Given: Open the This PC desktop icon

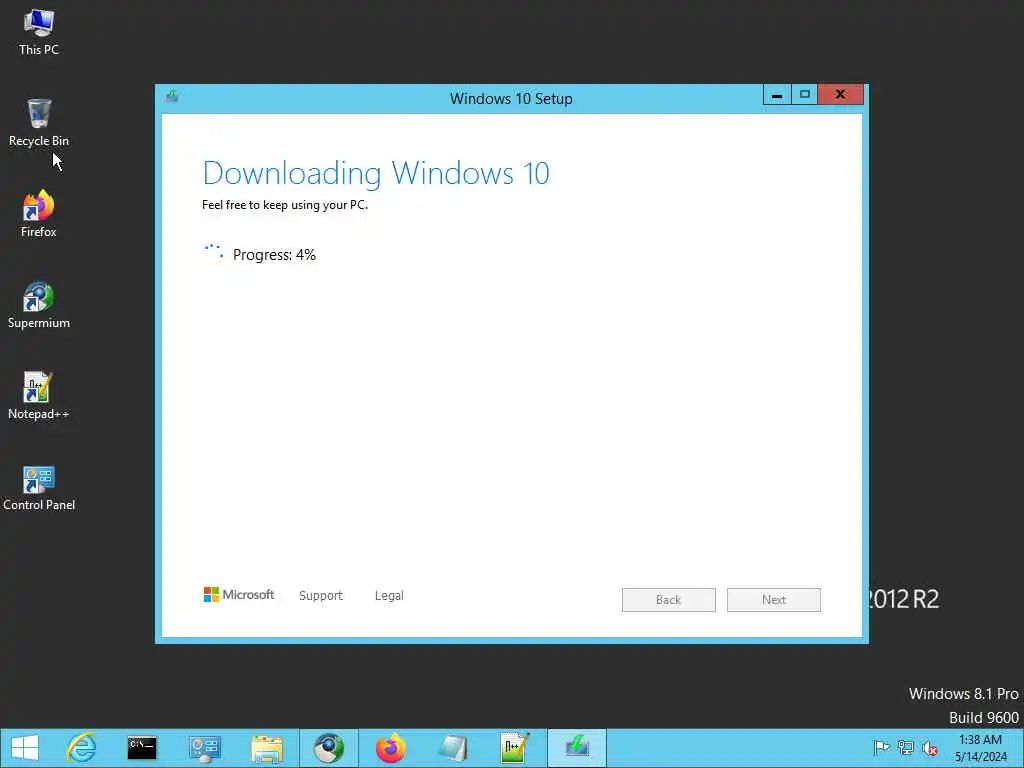Looking at the screenshot, I should [x=39, y=32].
